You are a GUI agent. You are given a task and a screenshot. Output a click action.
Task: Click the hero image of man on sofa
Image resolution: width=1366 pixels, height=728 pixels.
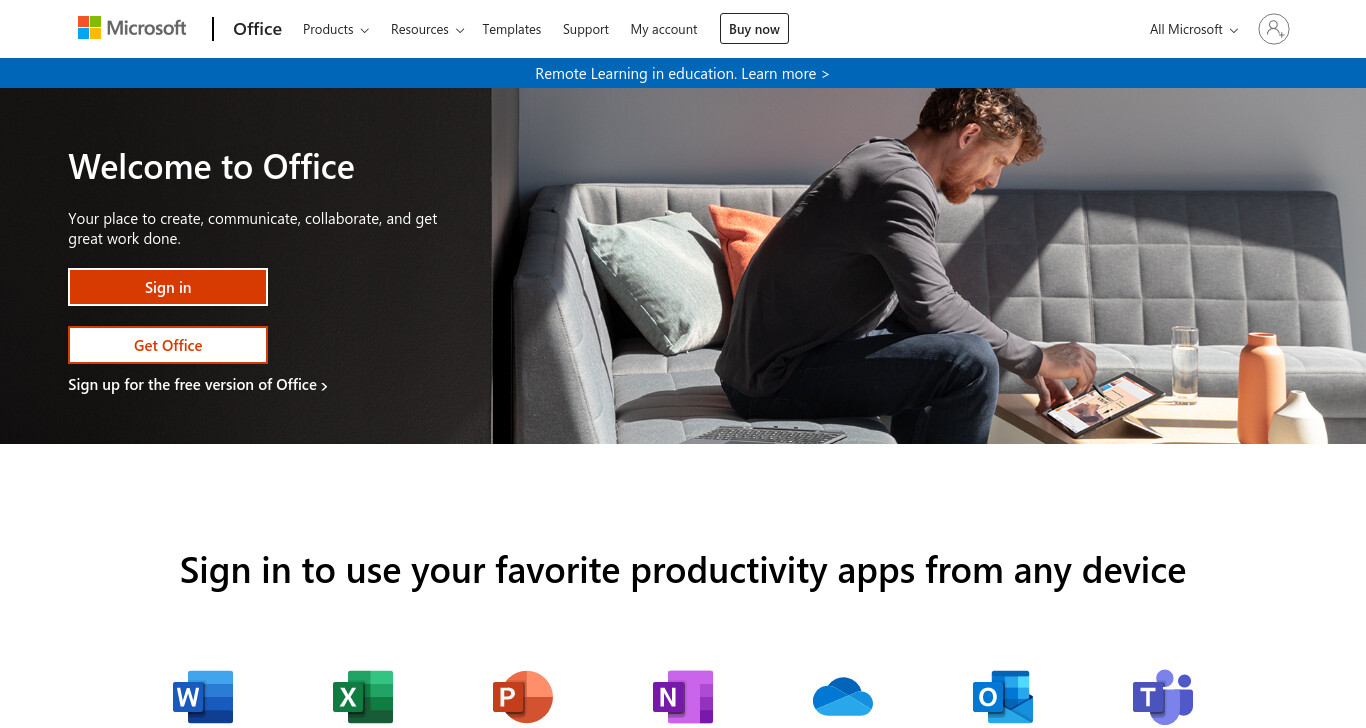(928, 266)
